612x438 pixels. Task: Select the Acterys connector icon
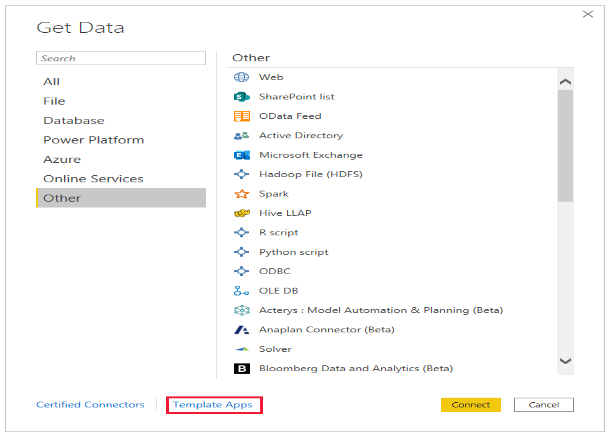click(241, 310)
